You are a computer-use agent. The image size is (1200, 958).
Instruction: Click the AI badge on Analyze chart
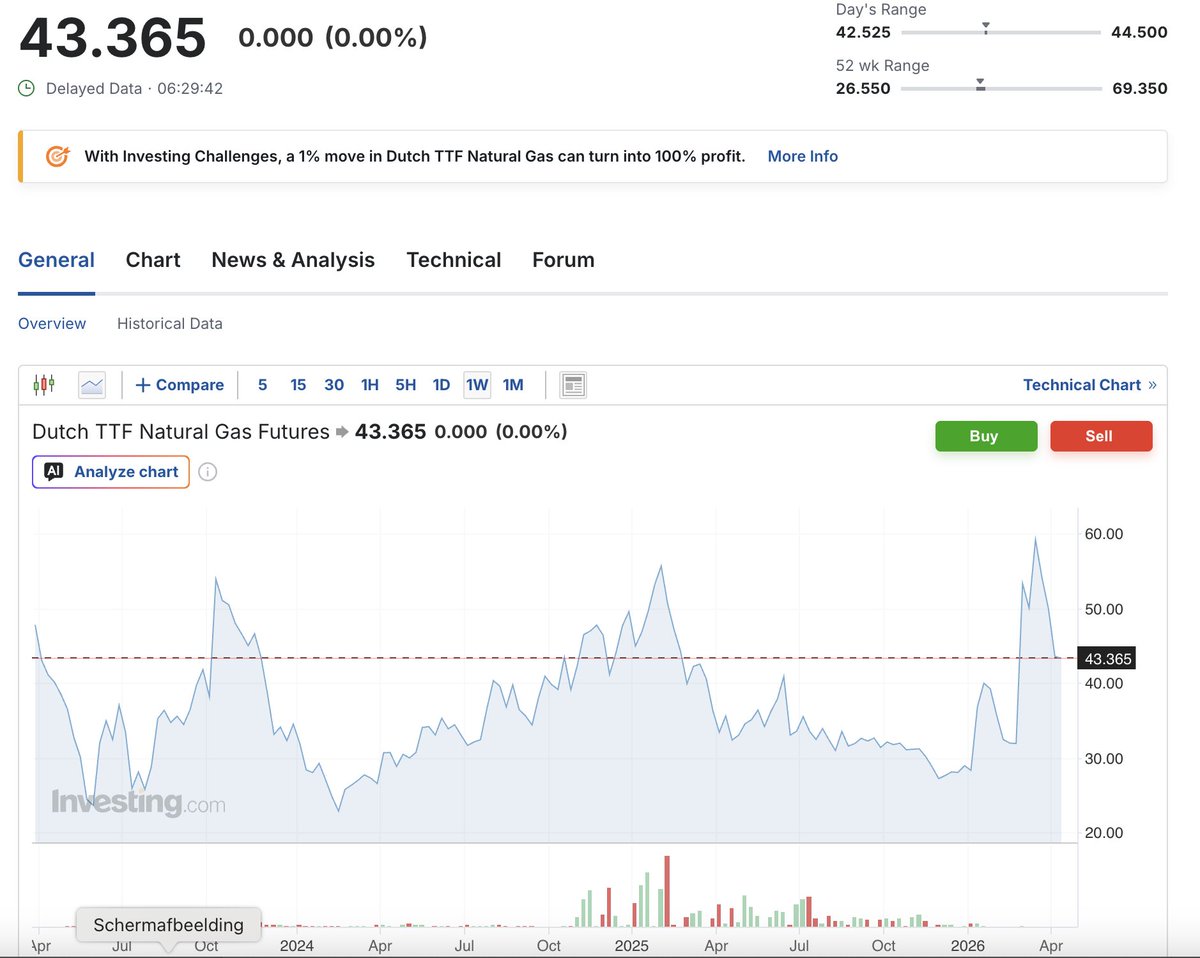tap(54, 472)
